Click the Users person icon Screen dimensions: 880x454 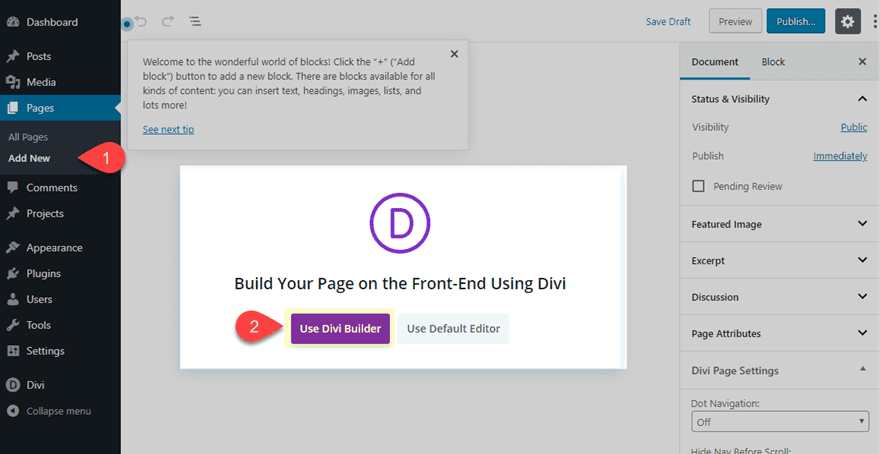click(13, 299)
